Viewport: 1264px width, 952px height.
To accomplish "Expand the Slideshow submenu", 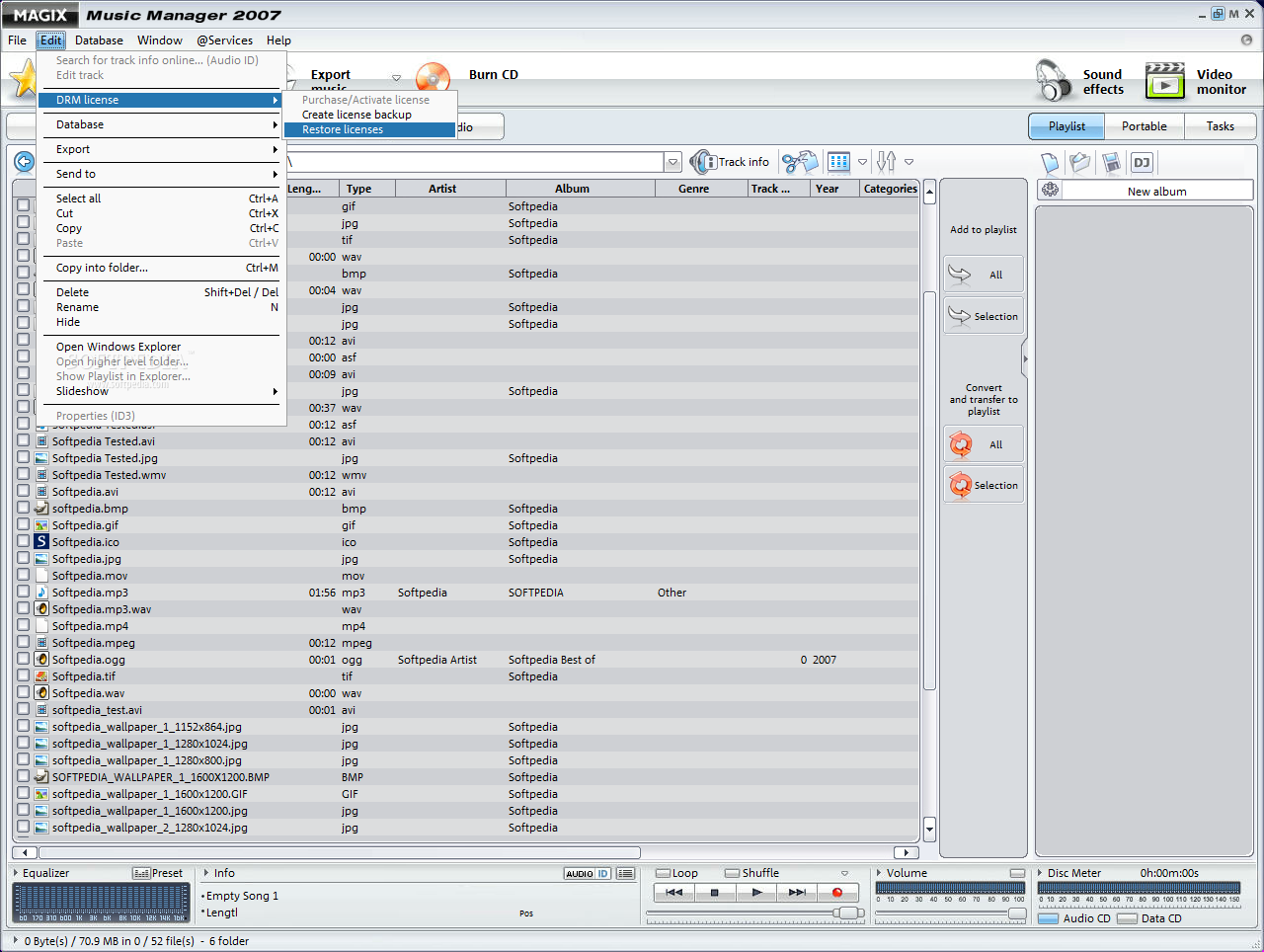I will pos(162,391).
